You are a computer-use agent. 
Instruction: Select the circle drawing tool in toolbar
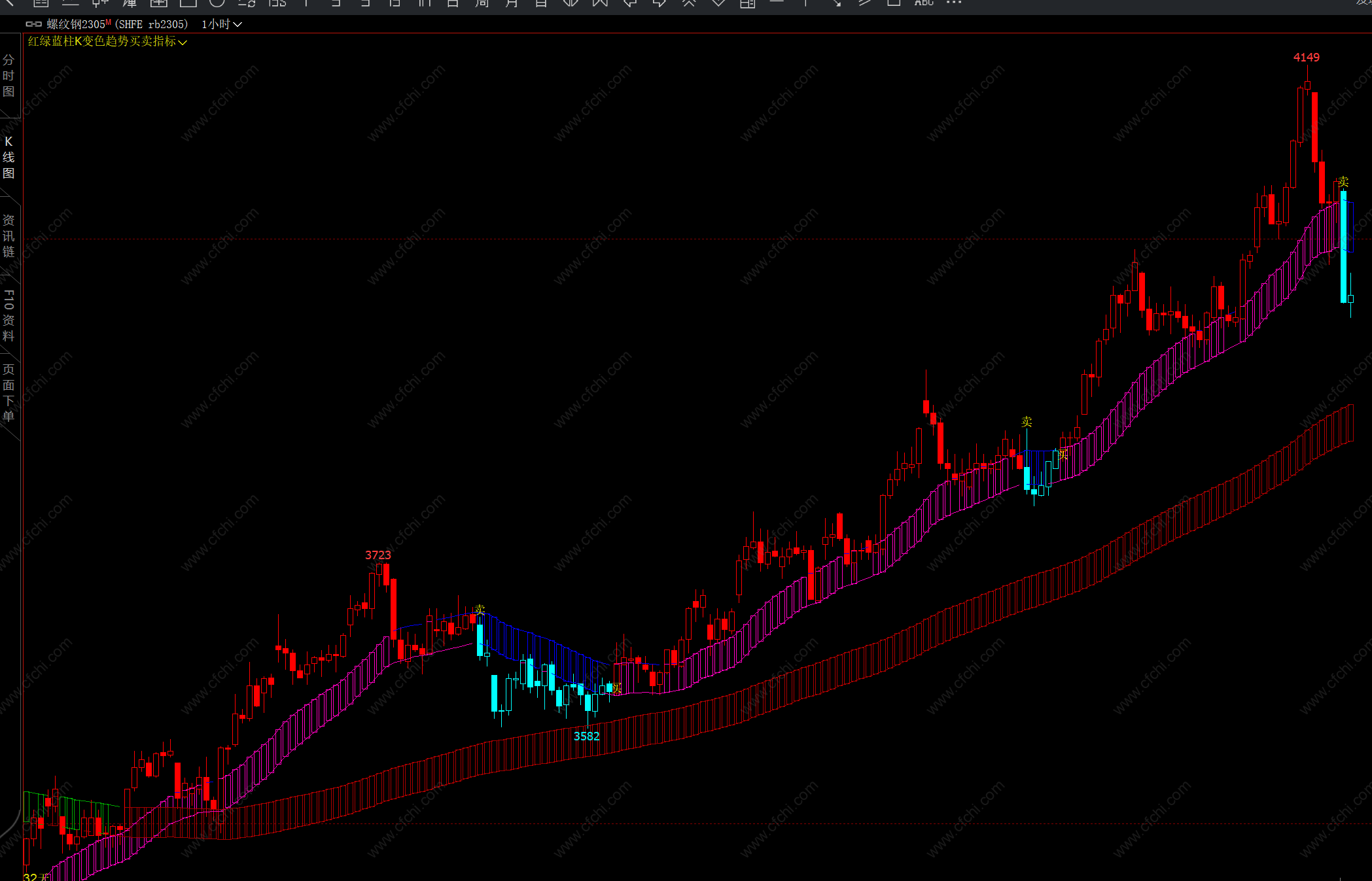coord(217,3)
